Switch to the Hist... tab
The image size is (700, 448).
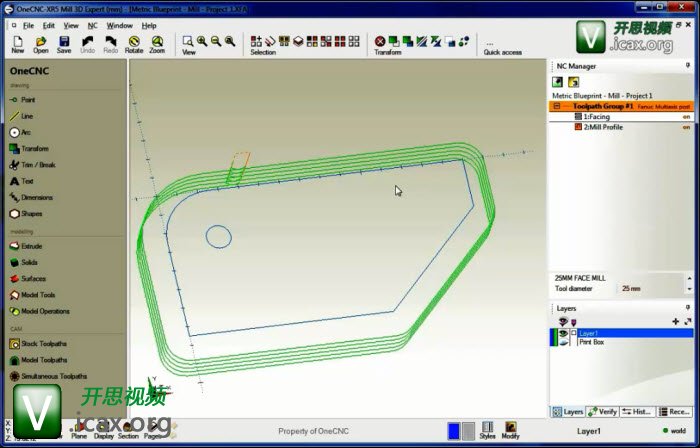638,411
